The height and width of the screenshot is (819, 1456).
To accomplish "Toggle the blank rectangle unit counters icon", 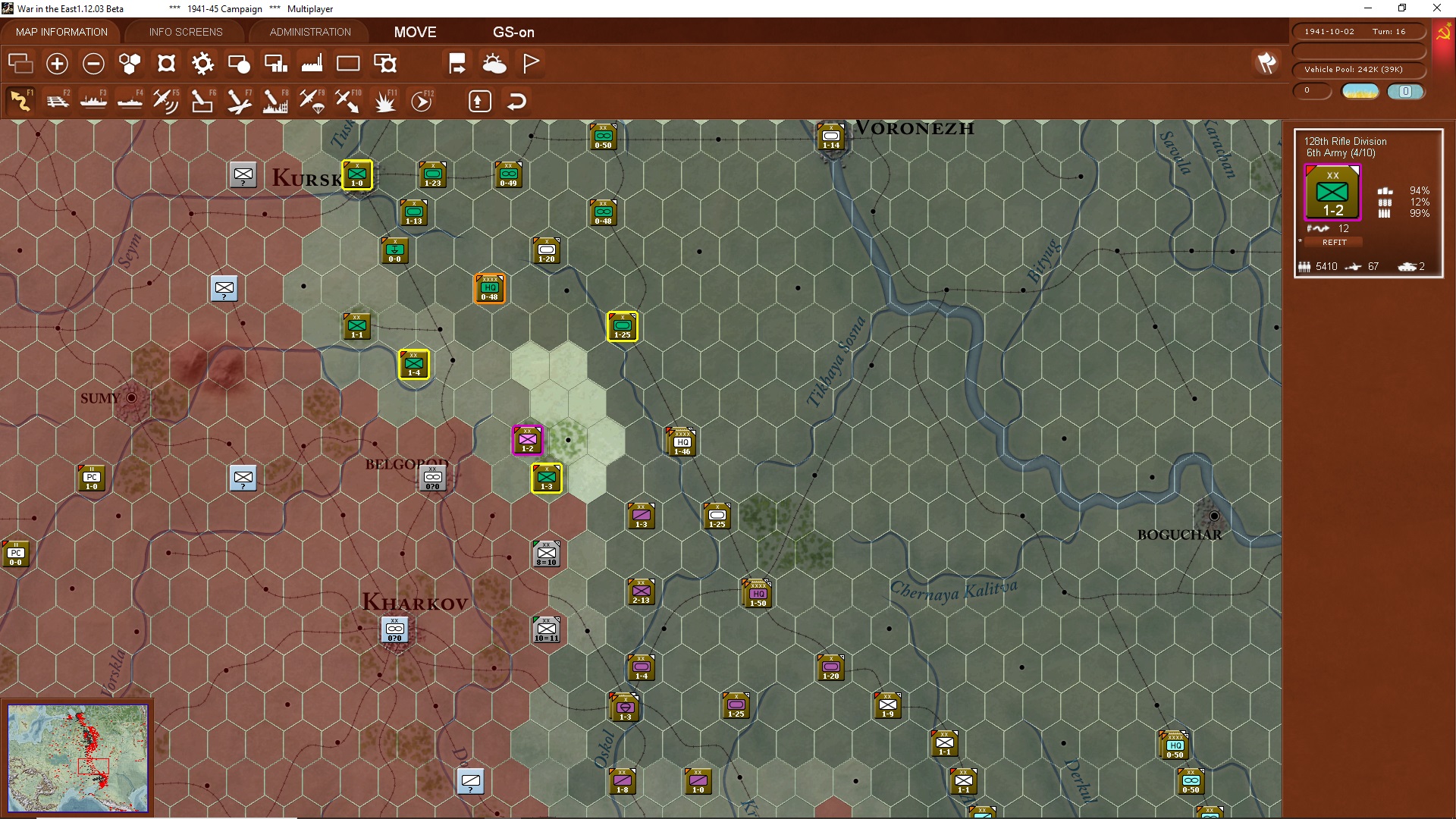I will pos(348,64).
